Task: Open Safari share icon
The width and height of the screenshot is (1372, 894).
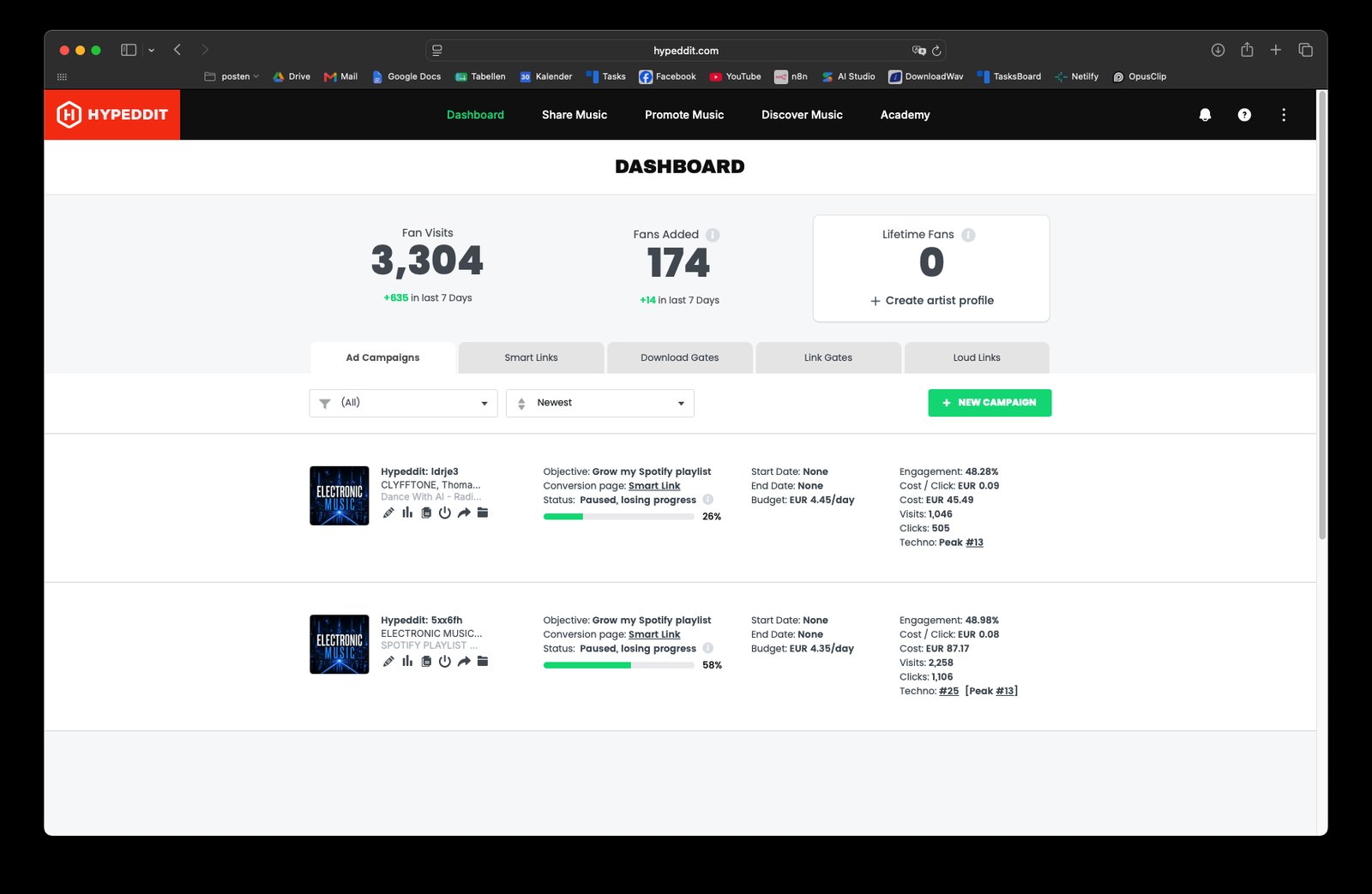Action: point(1247,50)
